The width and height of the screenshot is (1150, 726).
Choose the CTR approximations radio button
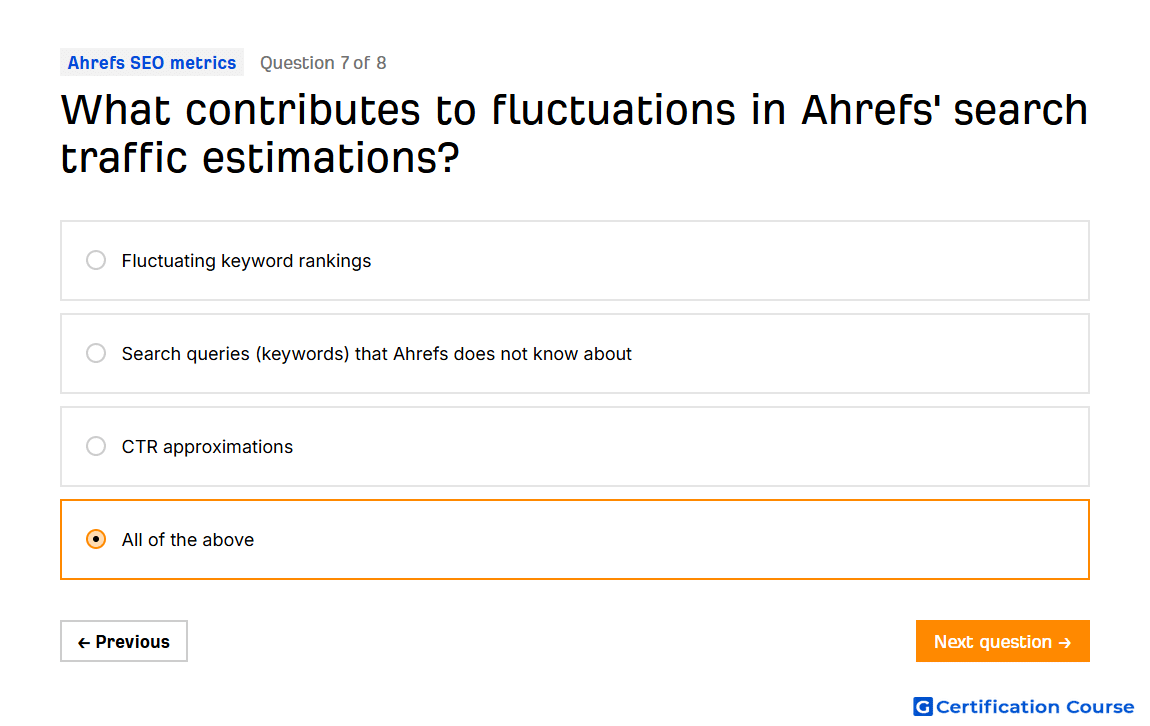tap(96, 446)
